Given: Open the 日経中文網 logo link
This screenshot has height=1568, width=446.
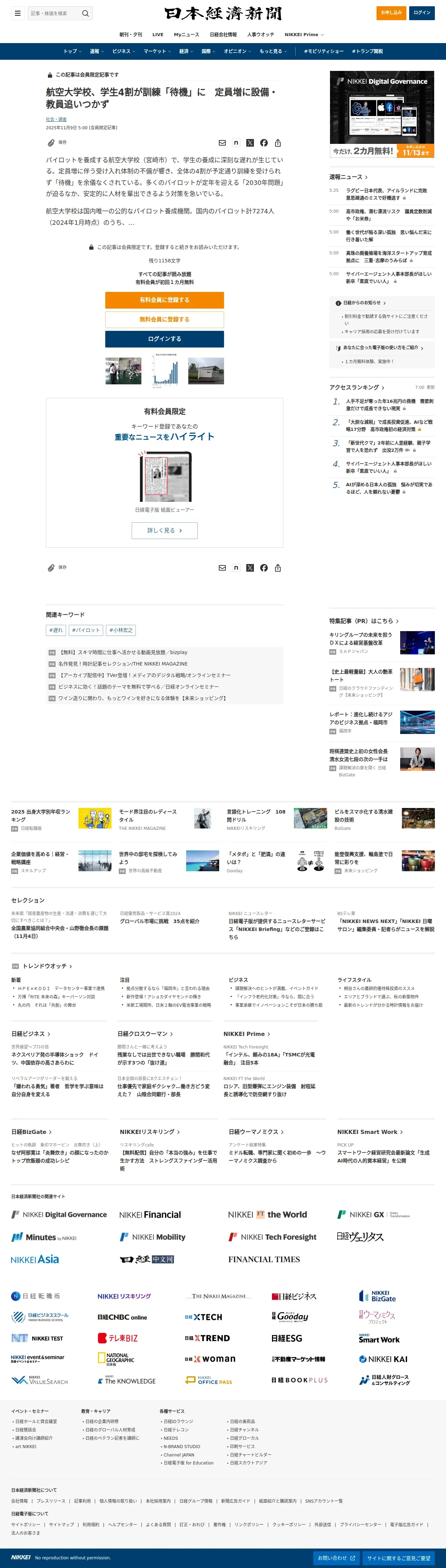Looking at the screenshot, I should pyautogui.click(x=147, y=1259).
